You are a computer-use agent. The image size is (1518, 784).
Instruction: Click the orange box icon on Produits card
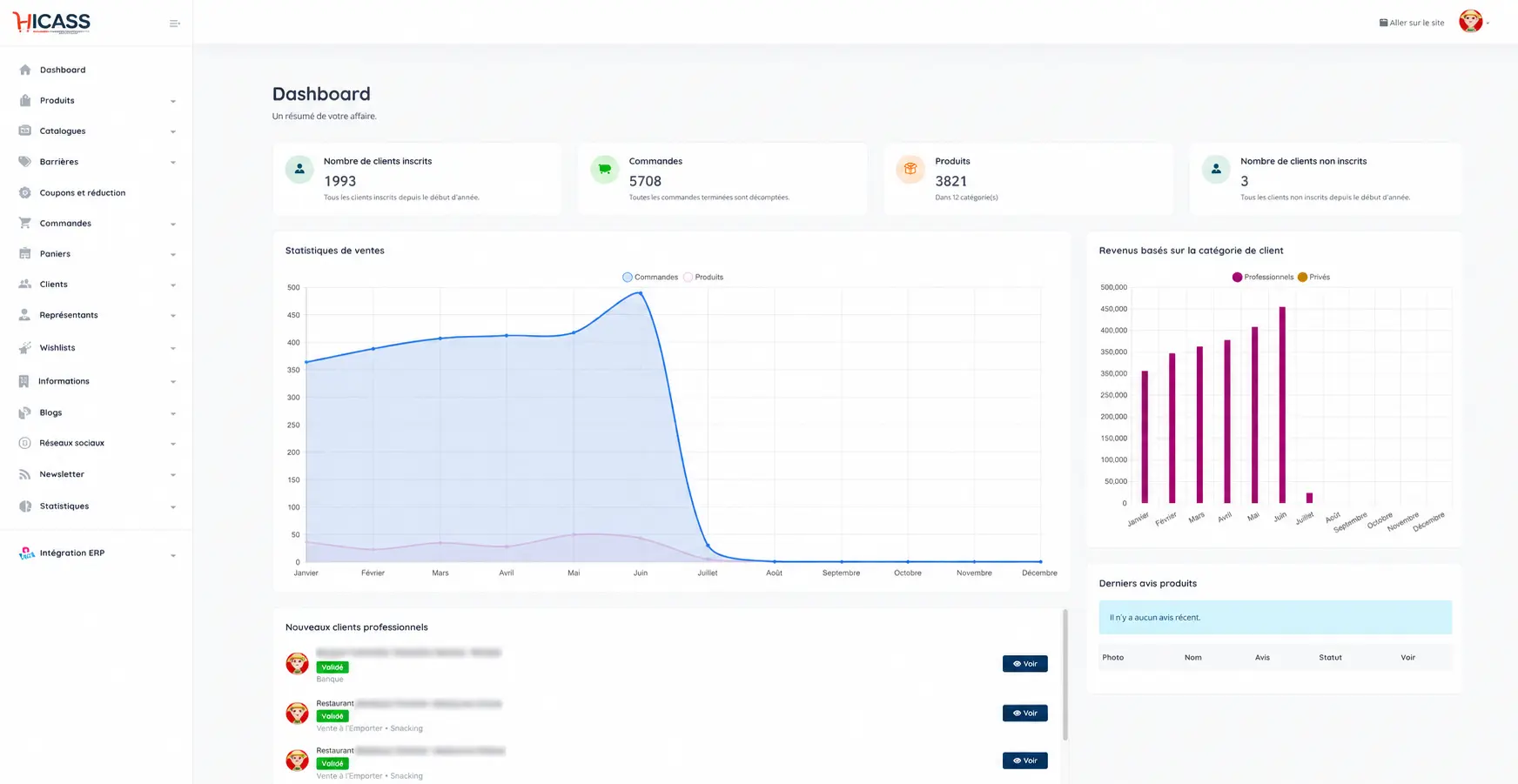pyautogui.click(x=910, y=169)
